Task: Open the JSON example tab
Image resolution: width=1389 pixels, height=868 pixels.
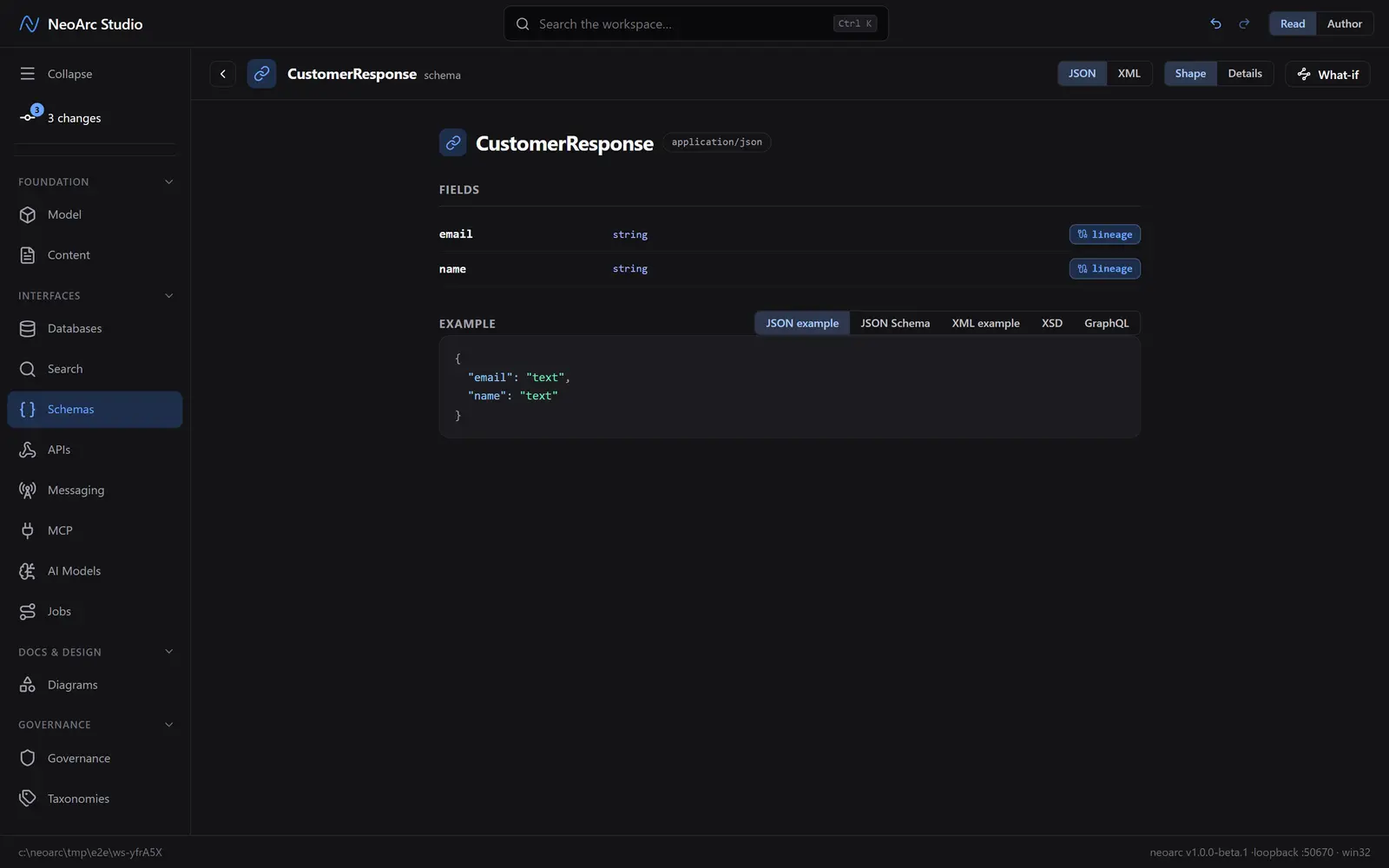Action: tap(802, 323)
